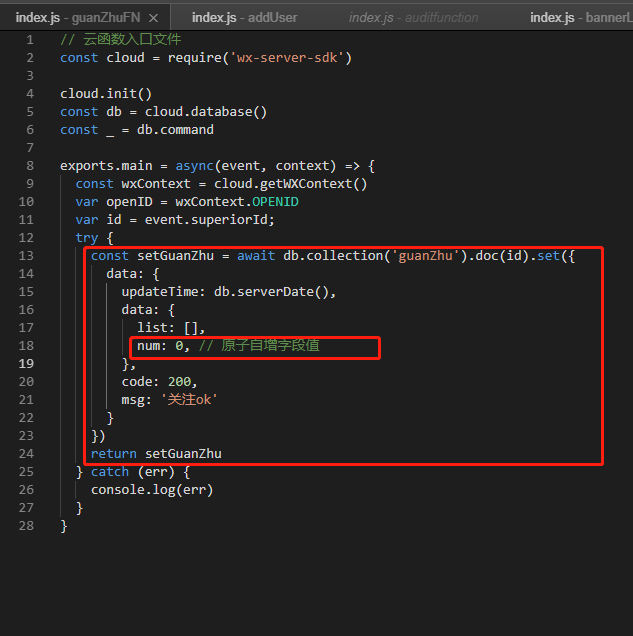Click 'console.log(err)' on line 26
The image size is (633, 636).
click(152, 490)
